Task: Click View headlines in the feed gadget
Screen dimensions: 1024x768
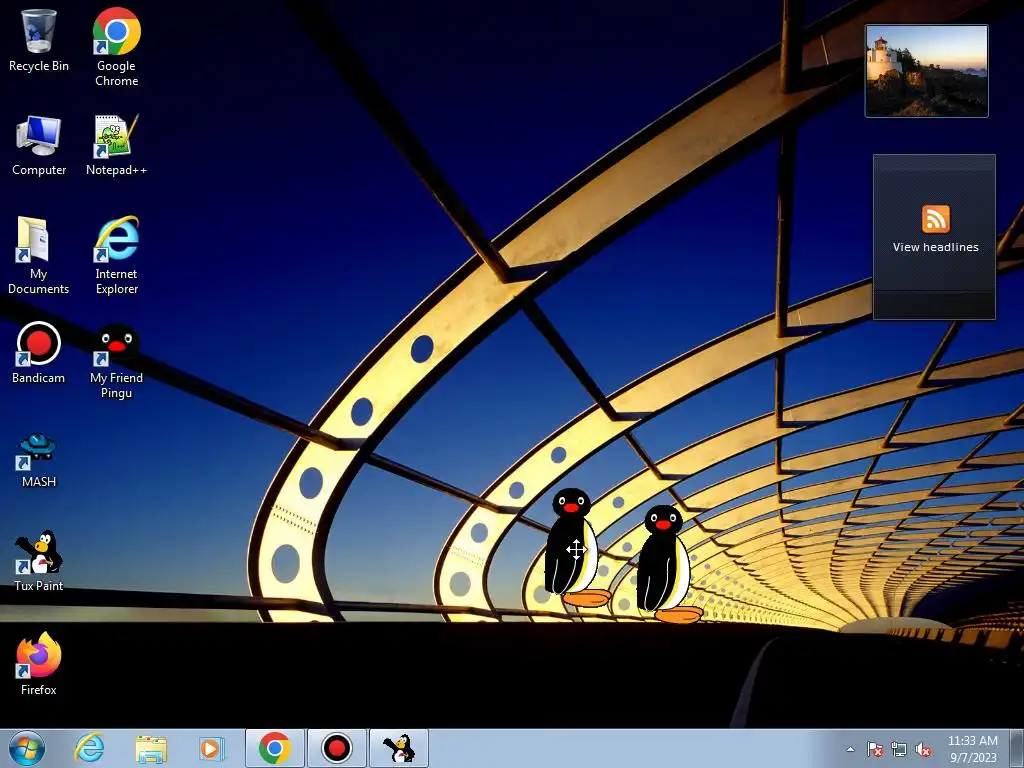Action: 935,248
